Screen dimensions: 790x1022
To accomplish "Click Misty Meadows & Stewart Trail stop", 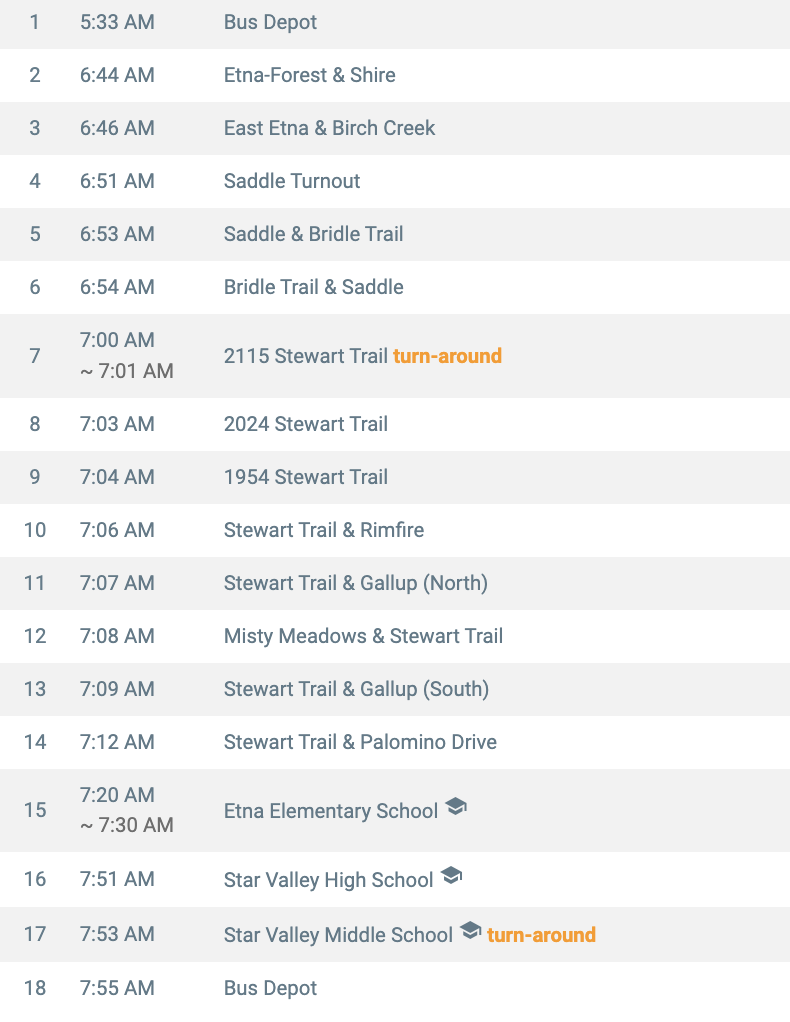I will tap(363, 636).
